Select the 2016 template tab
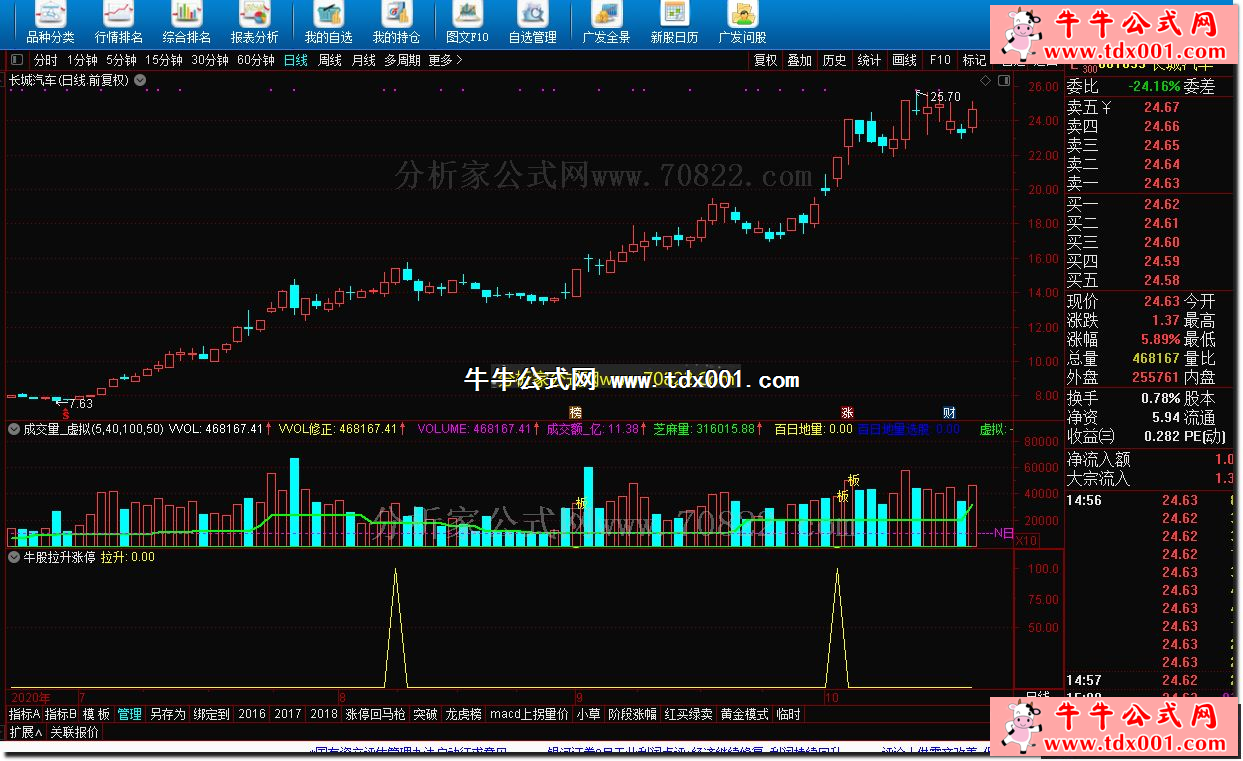The height and width of the screenshot is (761, 1243). pos(252,714)
